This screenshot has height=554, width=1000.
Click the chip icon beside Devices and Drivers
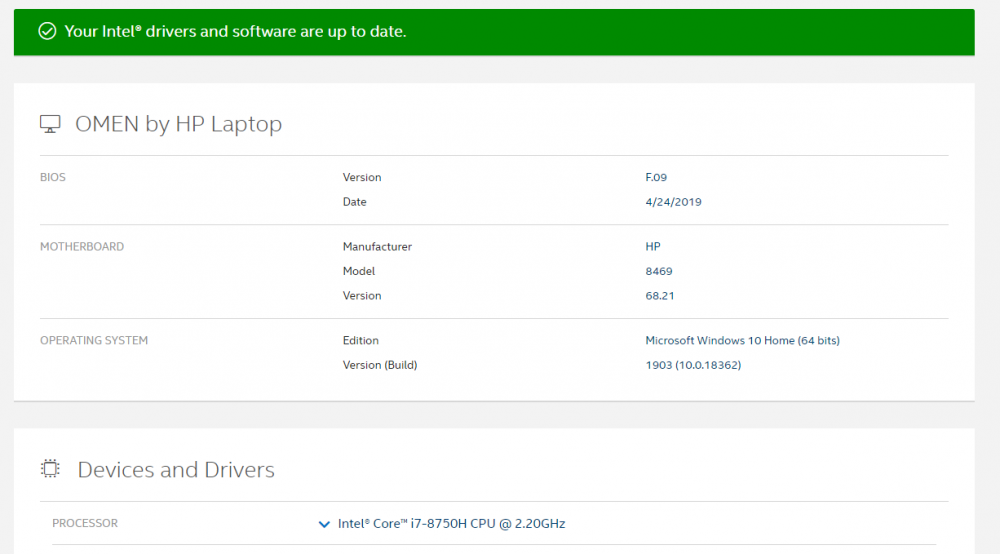(x=50, y=469)
